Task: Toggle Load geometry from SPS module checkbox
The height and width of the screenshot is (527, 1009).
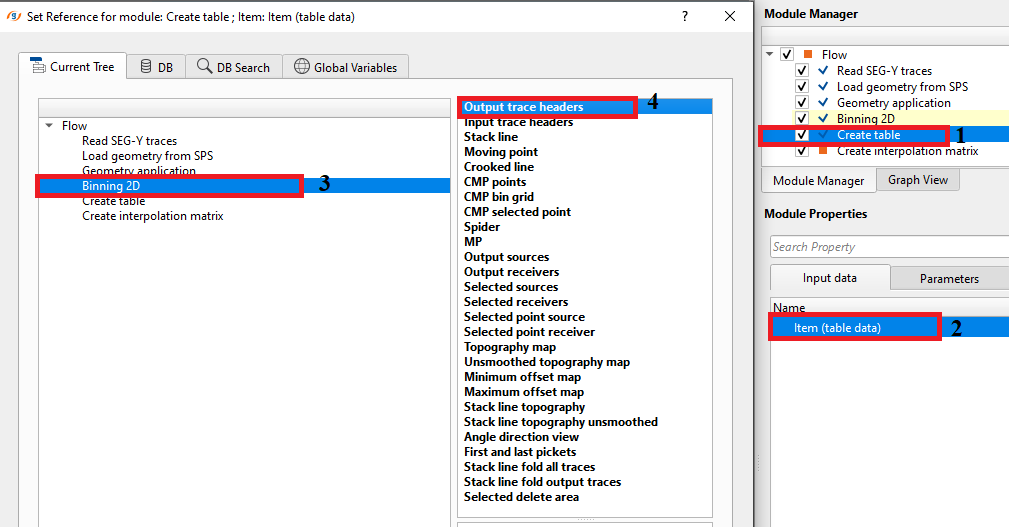Action: click(x=802, y=87)
